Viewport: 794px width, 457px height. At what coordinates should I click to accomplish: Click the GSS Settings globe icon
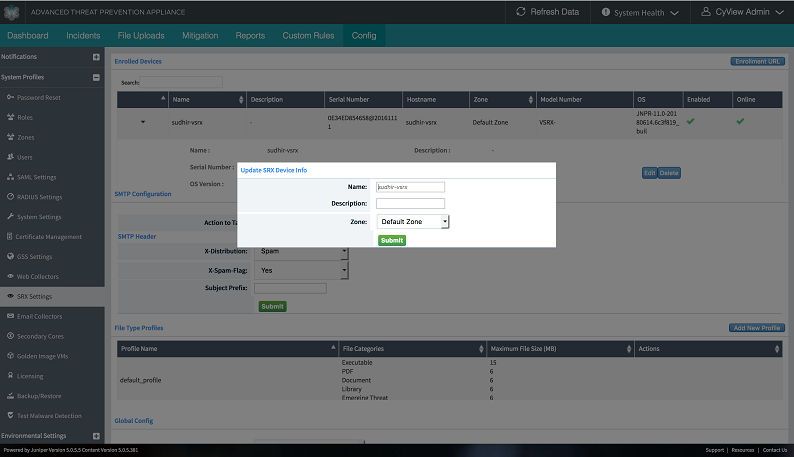[10, 256]
